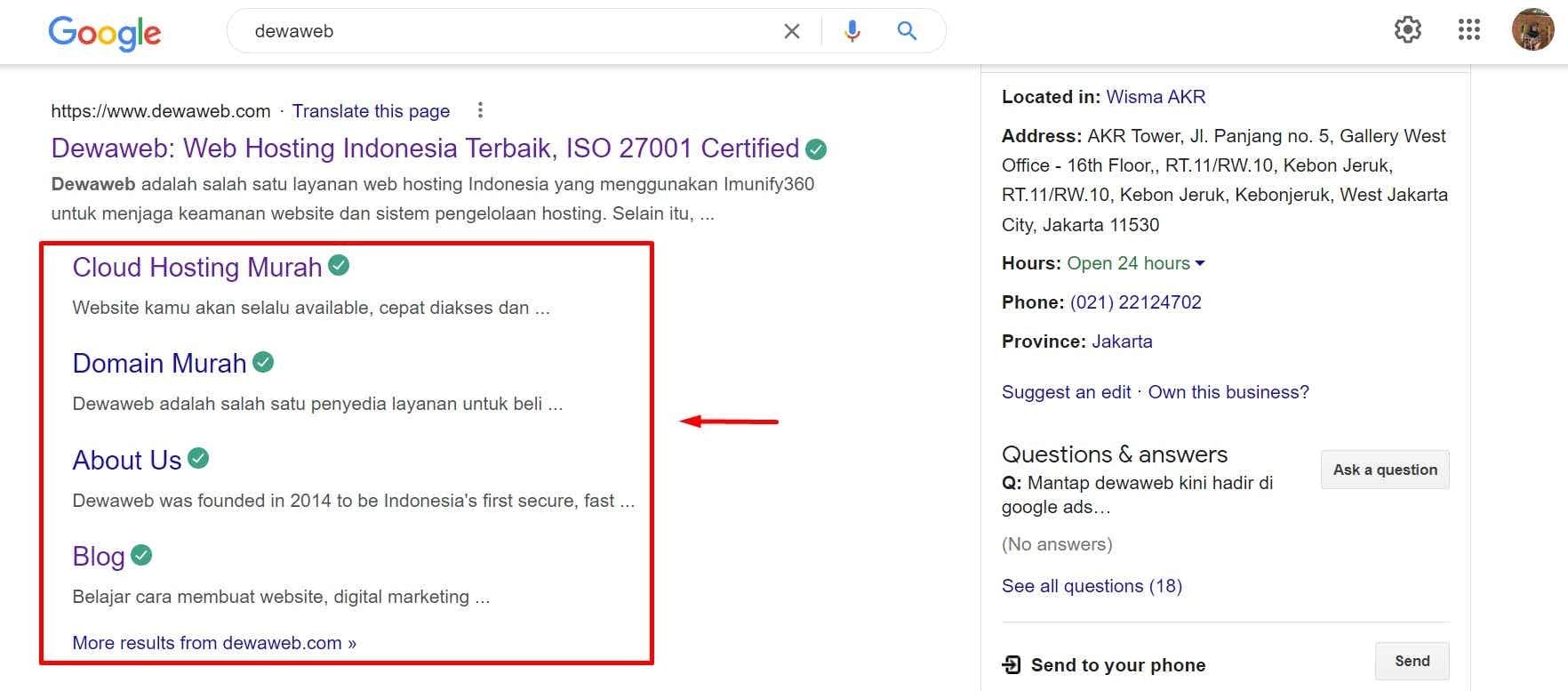The width and height of the screenshot is (1568, 691).
Task: Start voice search with microphone icon
Action: (x=852, y=31)
